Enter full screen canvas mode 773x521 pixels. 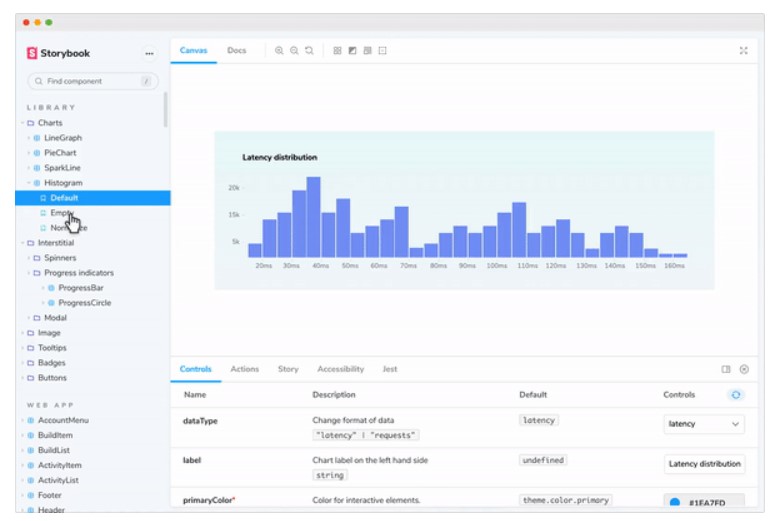pos(743,51)
